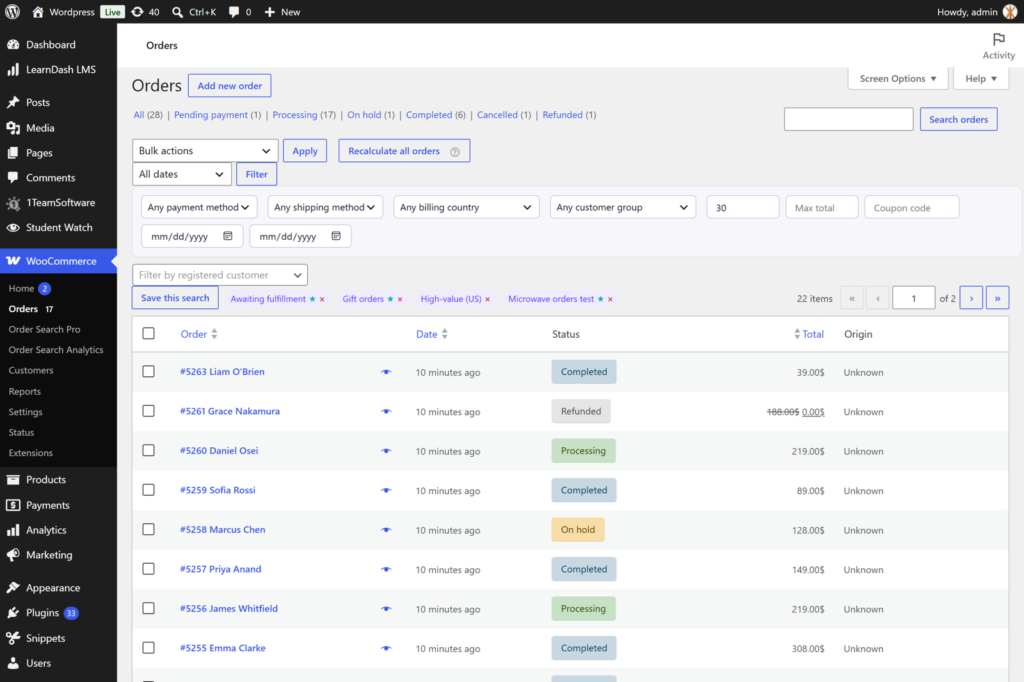
Task: Open the Activity flag panel
Action: click(999, 46)
